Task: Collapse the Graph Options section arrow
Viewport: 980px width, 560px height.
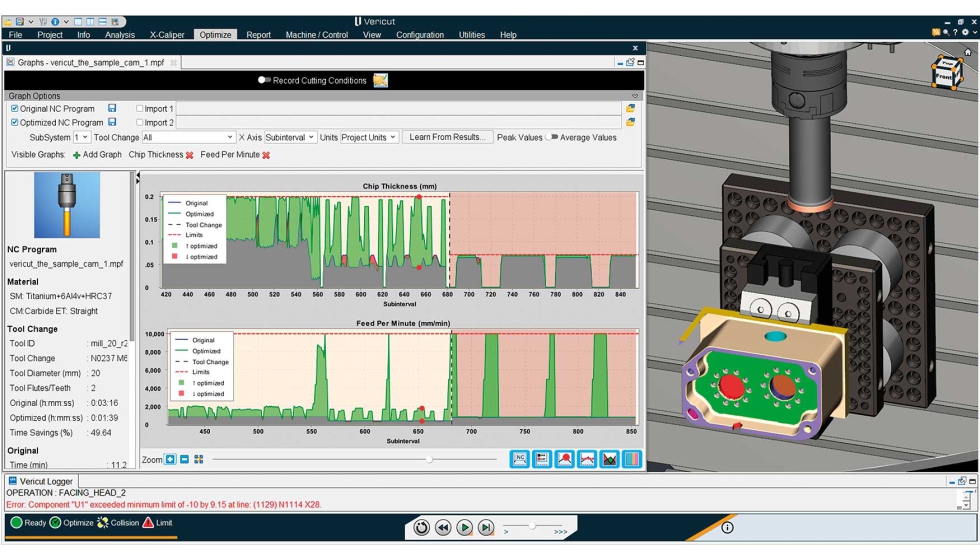Action: pos(635,96)
